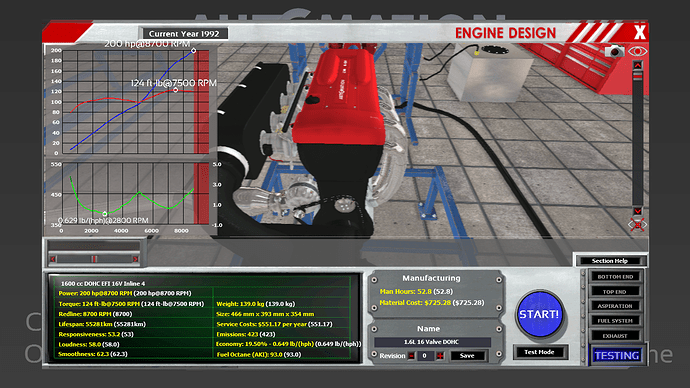Open the Top End section
The width and height of the screenshot is (690, 388).
(615, 292)
